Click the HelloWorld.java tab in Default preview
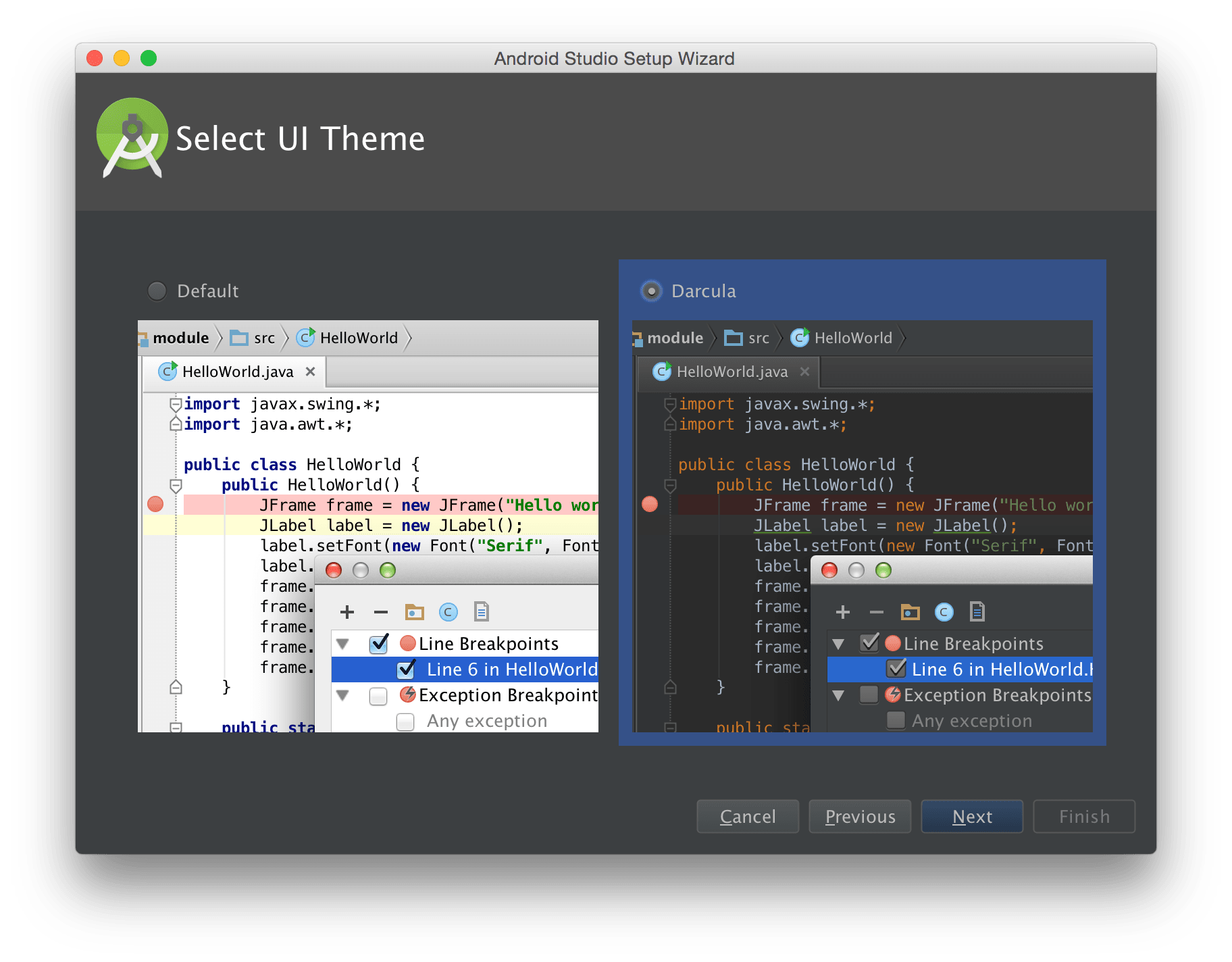The width and height of the screenshot is (1232, 962). pyautogui.click(x=234, y=372)
